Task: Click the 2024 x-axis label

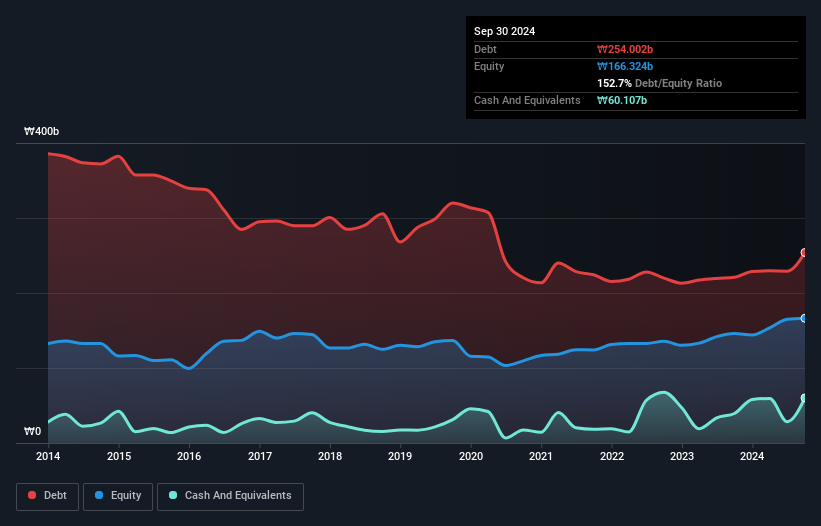Action: [752, 456]
